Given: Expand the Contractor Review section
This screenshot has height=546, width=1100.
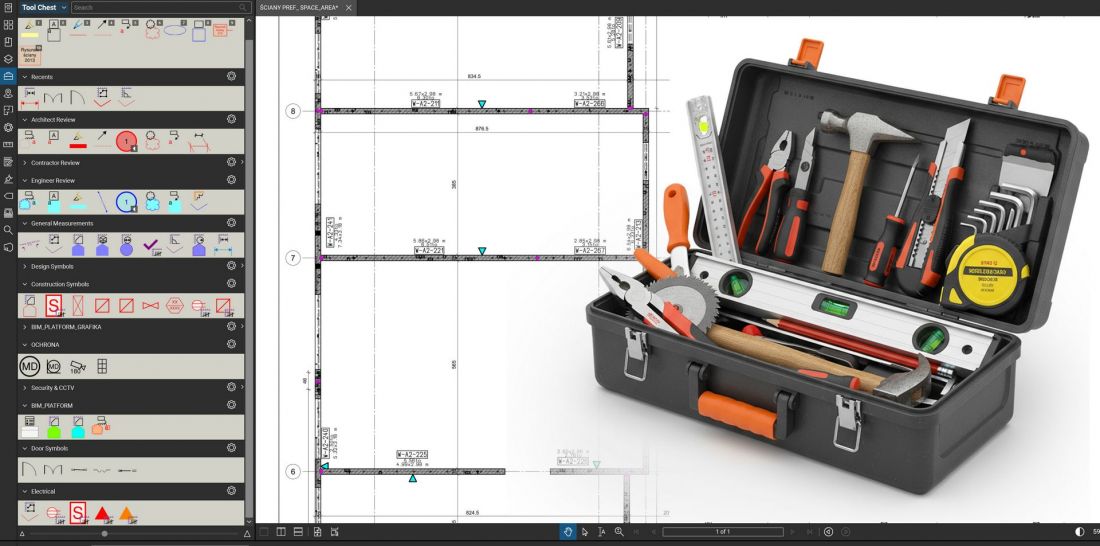Looking at the screenshot, I should 25,163.
